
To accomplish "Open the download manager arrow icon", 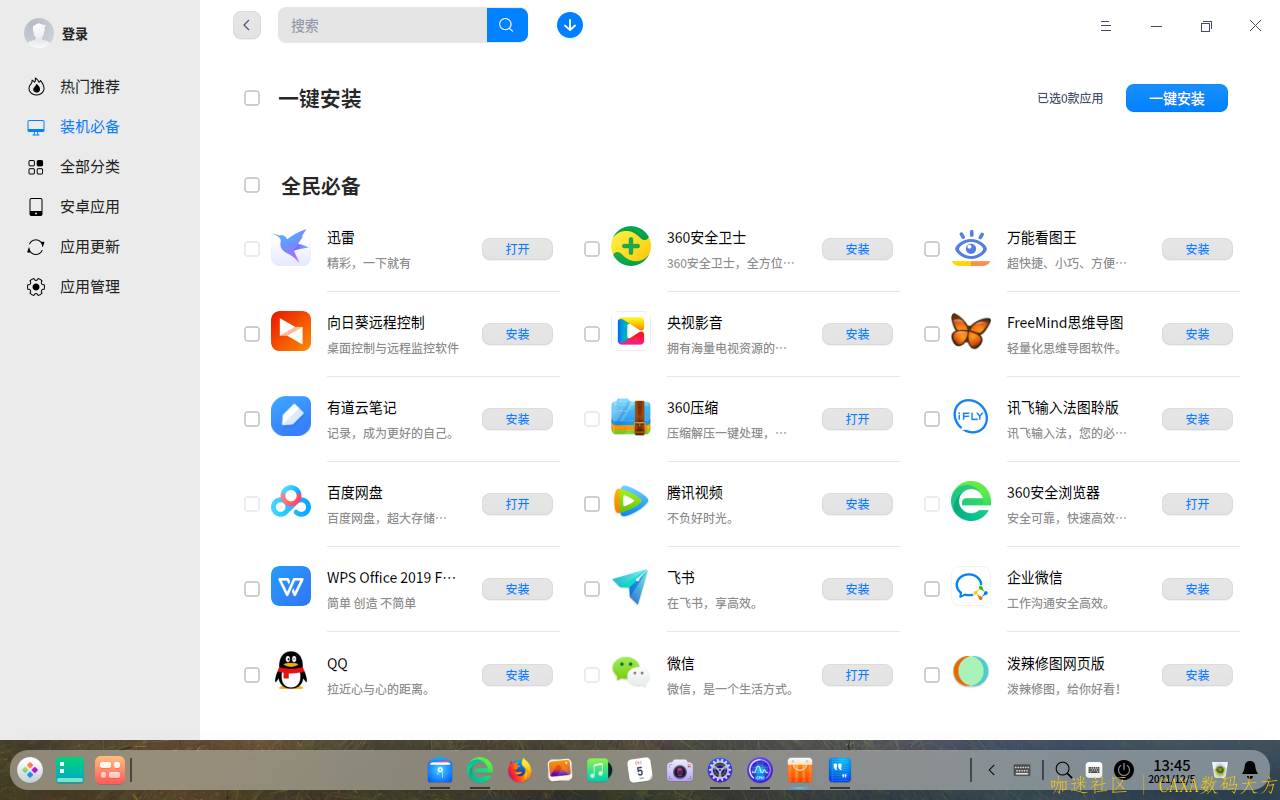I will (570, 25).
